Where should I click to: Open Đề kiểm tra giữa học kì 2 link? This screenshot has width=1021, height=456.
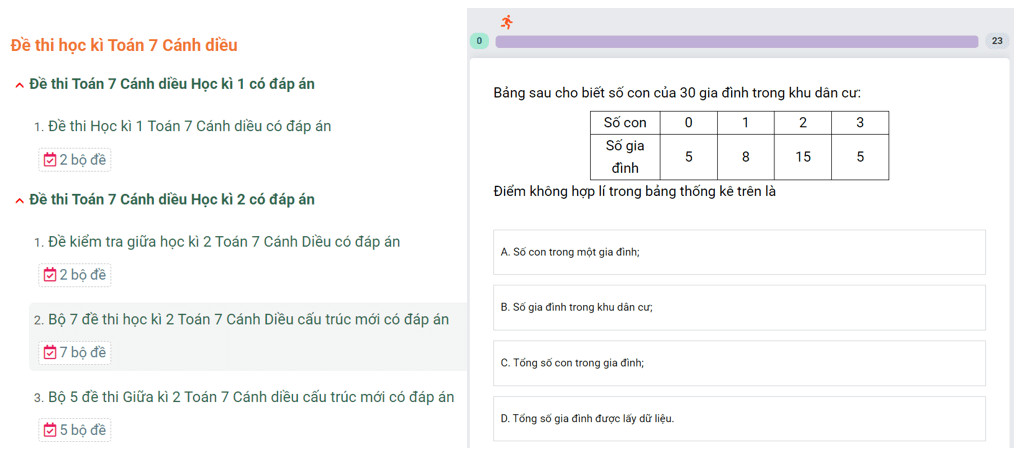pyautogui.click(x=224, y=242)
